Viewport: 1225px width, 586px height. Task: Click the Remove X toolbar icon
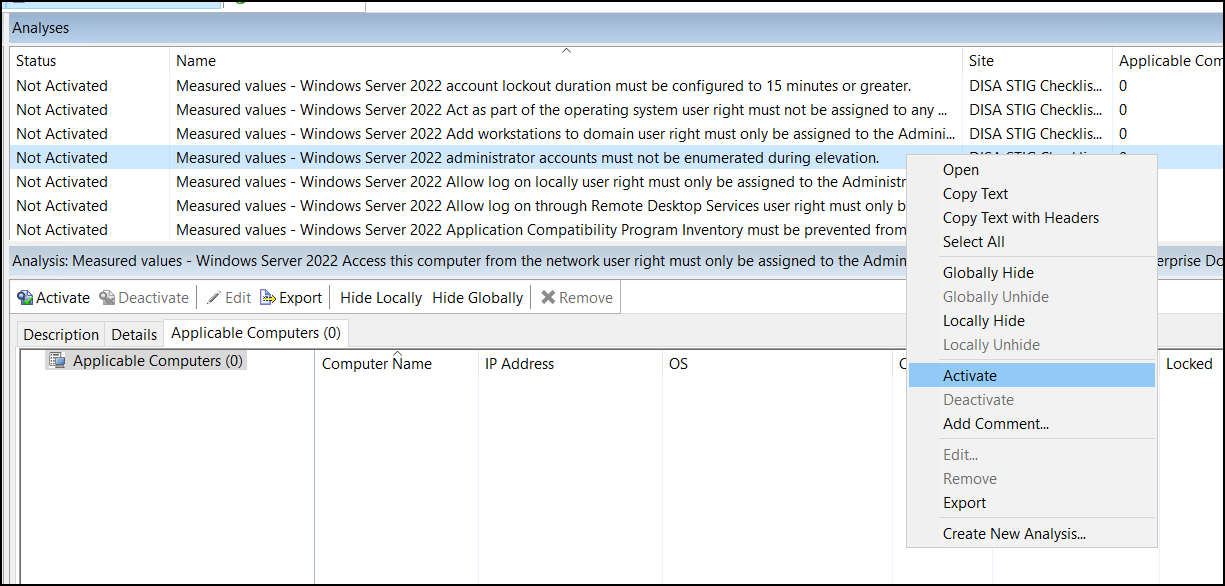point(550,297)
